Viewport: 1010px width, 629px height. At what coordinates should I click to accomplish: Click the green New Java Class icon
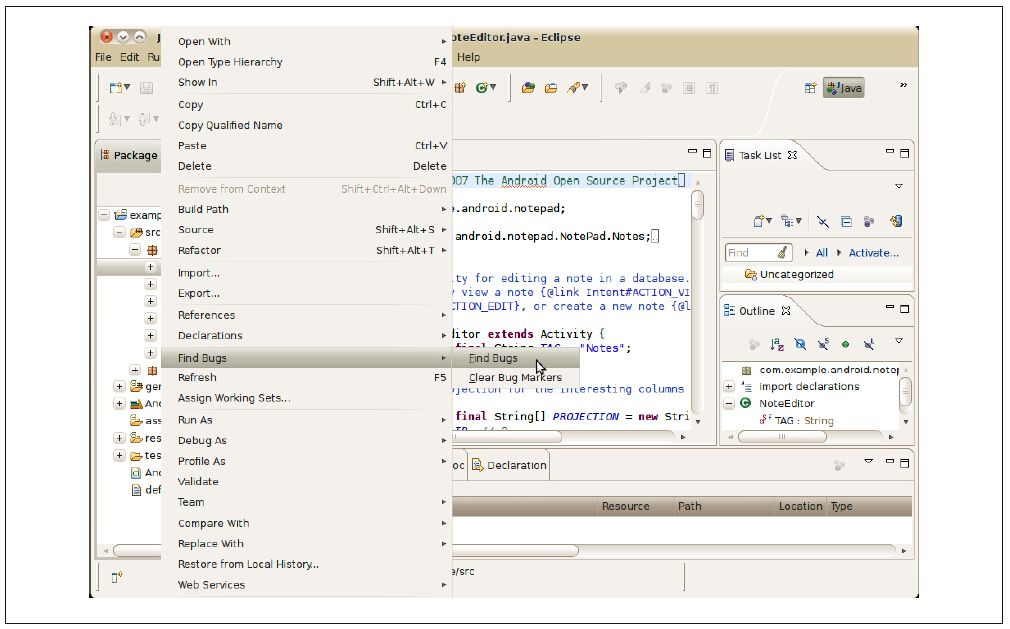(x=481, y=88)
